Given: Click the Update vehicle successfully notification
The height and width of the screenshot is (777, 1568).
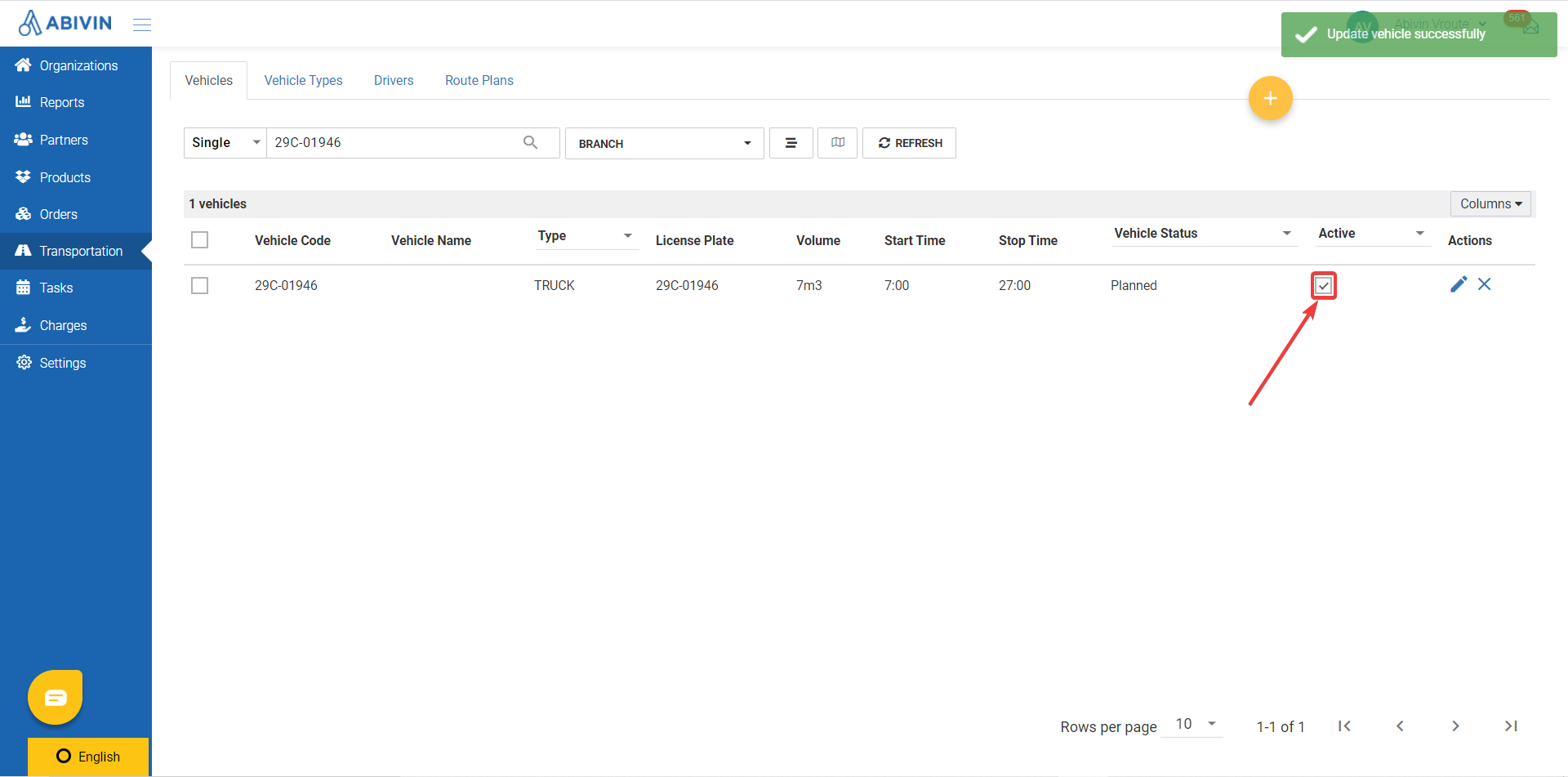Looking at the screenshot, I should tap(1419, 34).
